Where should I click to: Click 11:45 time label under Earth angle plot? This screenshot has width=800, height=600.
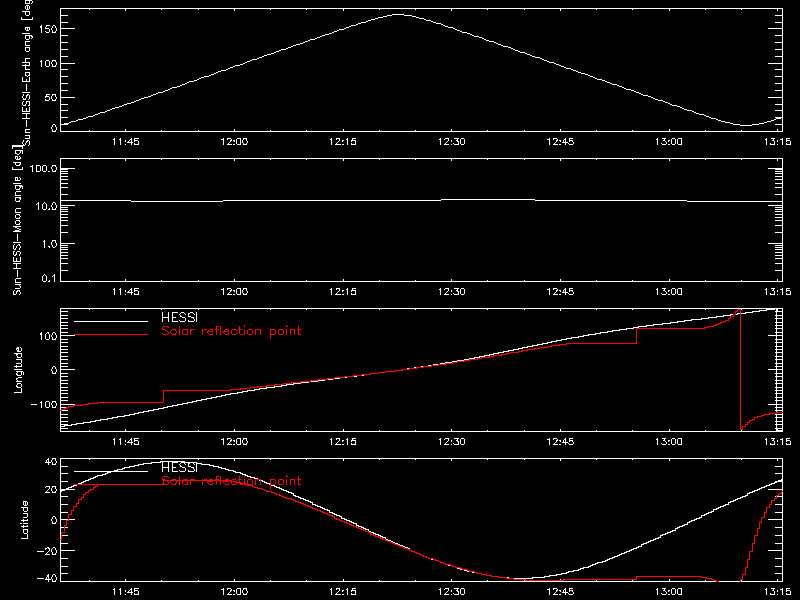coord(126,141)
